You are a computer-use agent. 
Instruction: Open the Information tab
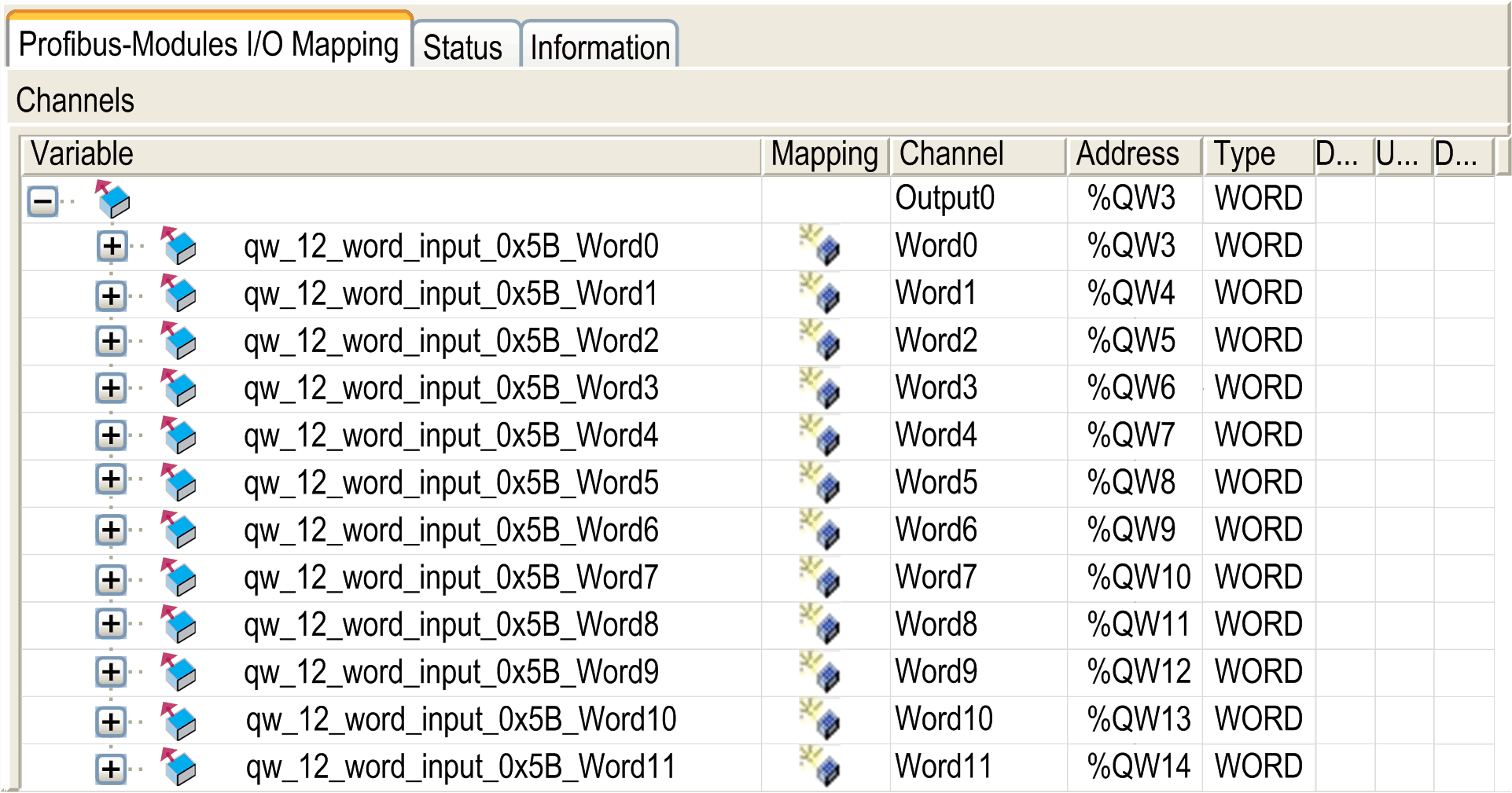click(600, 46)
